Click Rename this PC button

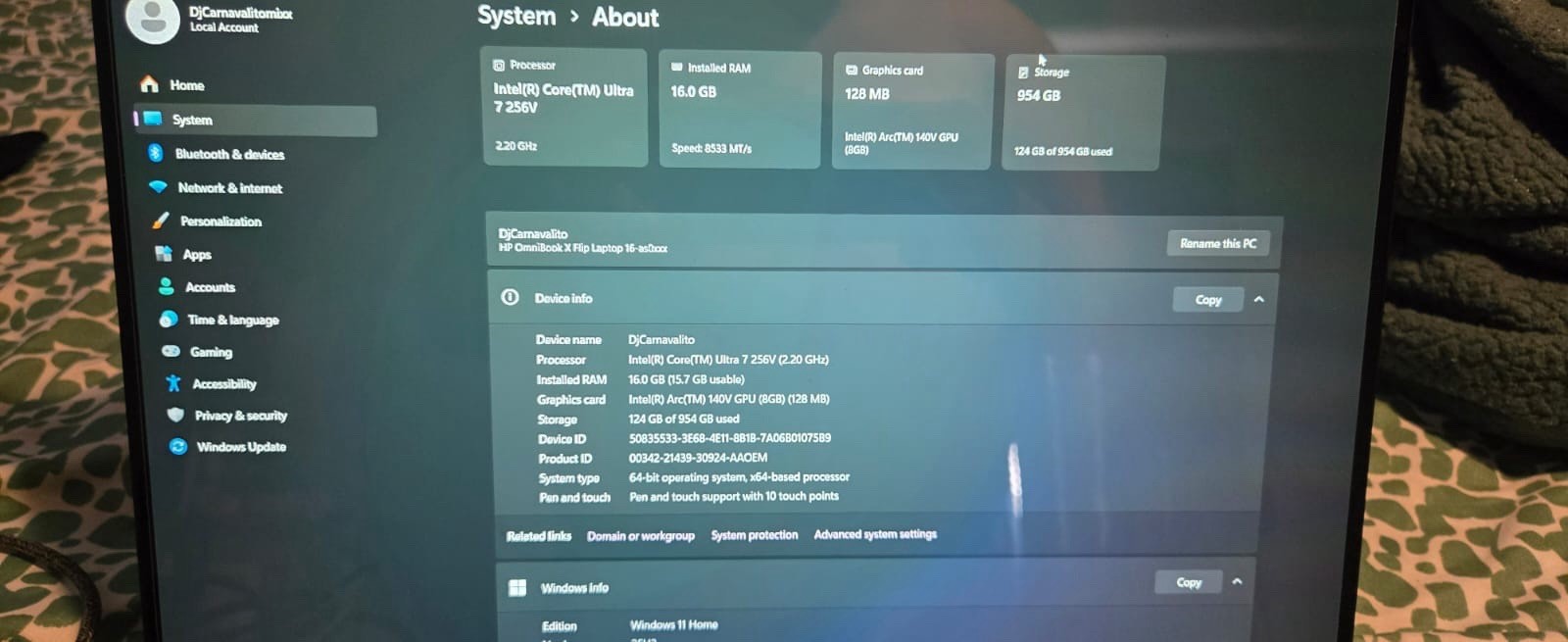tap(1218, 243)
